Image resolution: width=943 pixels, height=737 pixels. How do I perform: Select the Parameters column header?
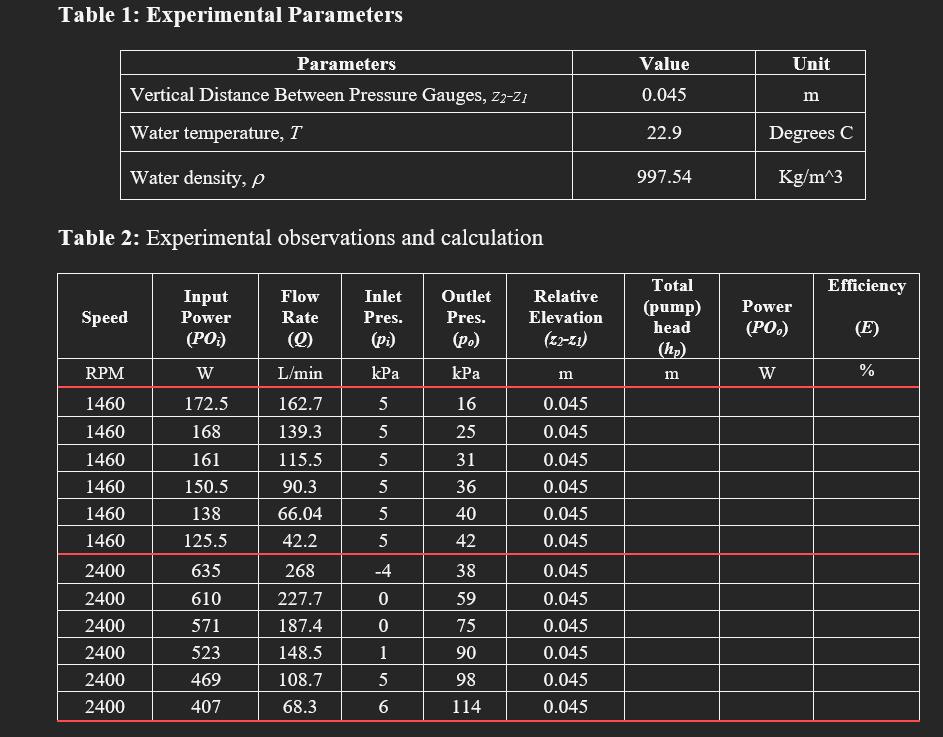346,63
